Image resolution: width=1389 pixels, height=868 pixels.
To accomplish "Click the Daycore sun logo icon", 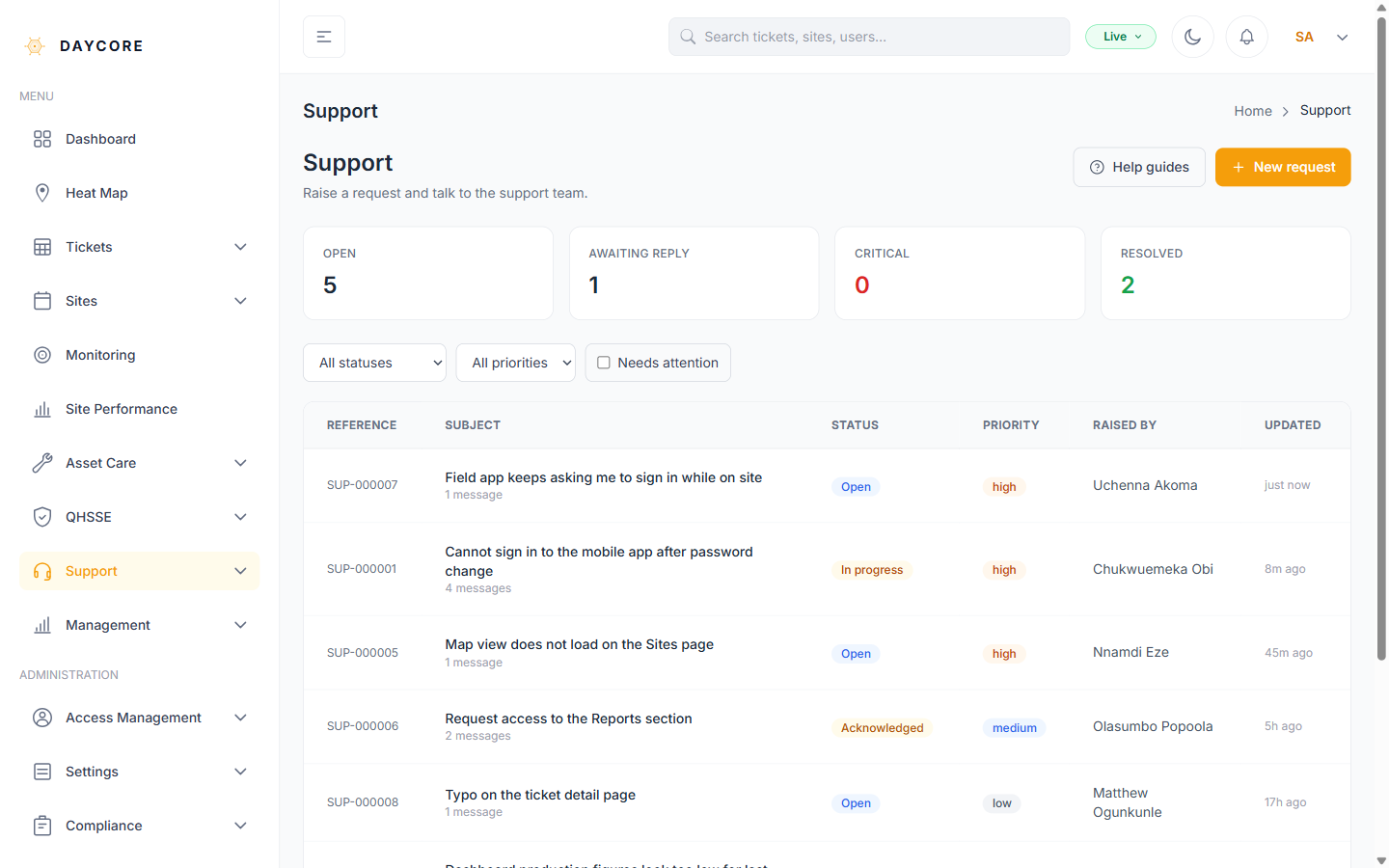I will click(x=35, y=46).
